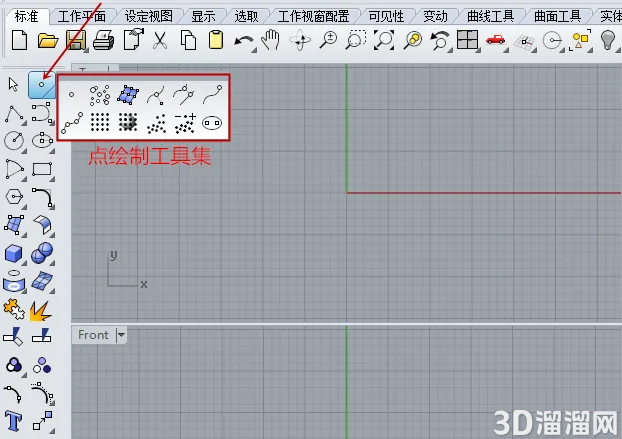Choose the divide curve by points icon

coord(72,123)
